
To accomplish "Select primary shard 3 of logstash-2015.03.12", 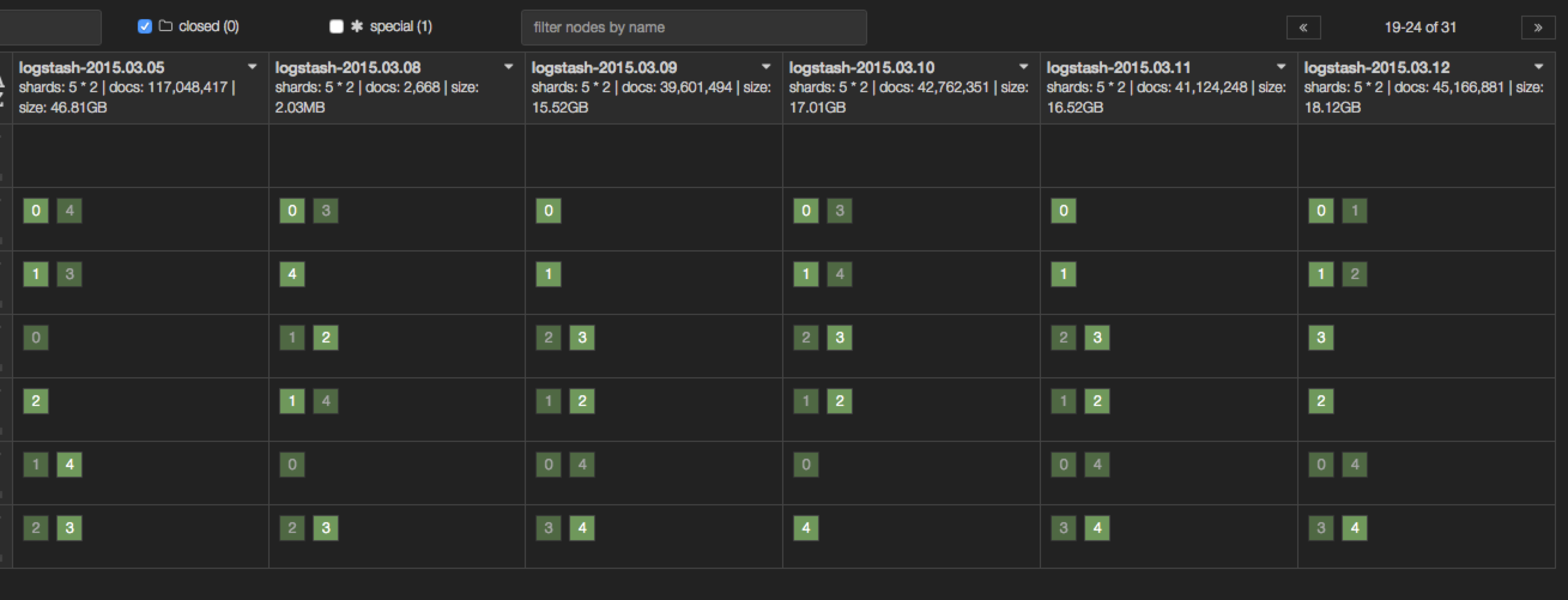I will [x=1321, y=338].
